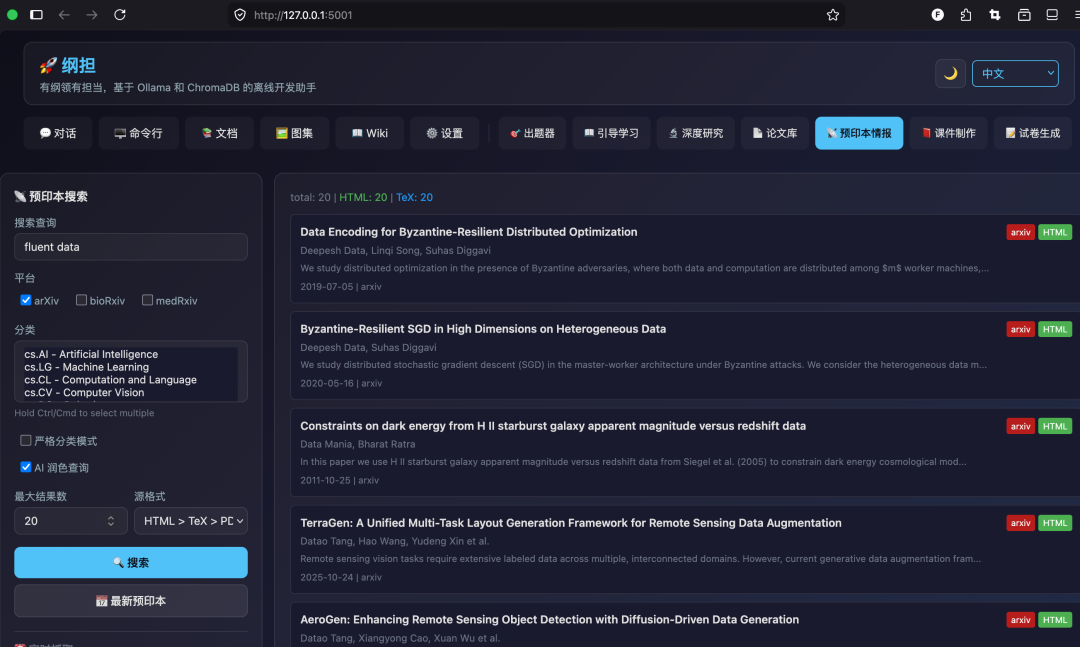Open paper Byzantine-Resilient SGD in High Dimensions

(483, 329)
